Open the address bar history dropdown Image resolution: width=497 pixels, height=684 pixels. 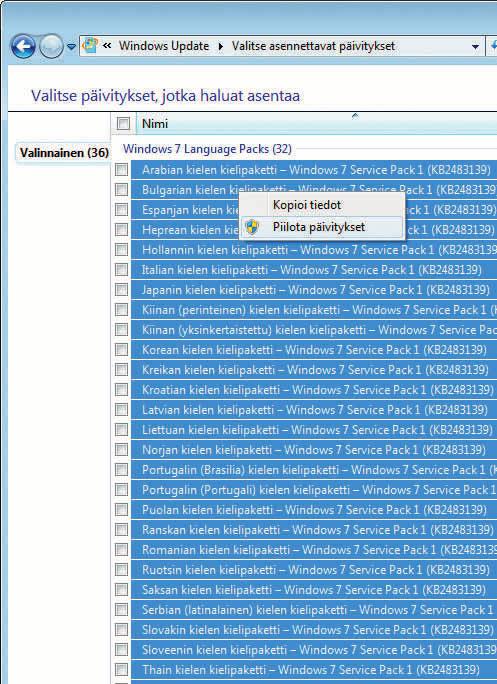[x=475, y=46]
